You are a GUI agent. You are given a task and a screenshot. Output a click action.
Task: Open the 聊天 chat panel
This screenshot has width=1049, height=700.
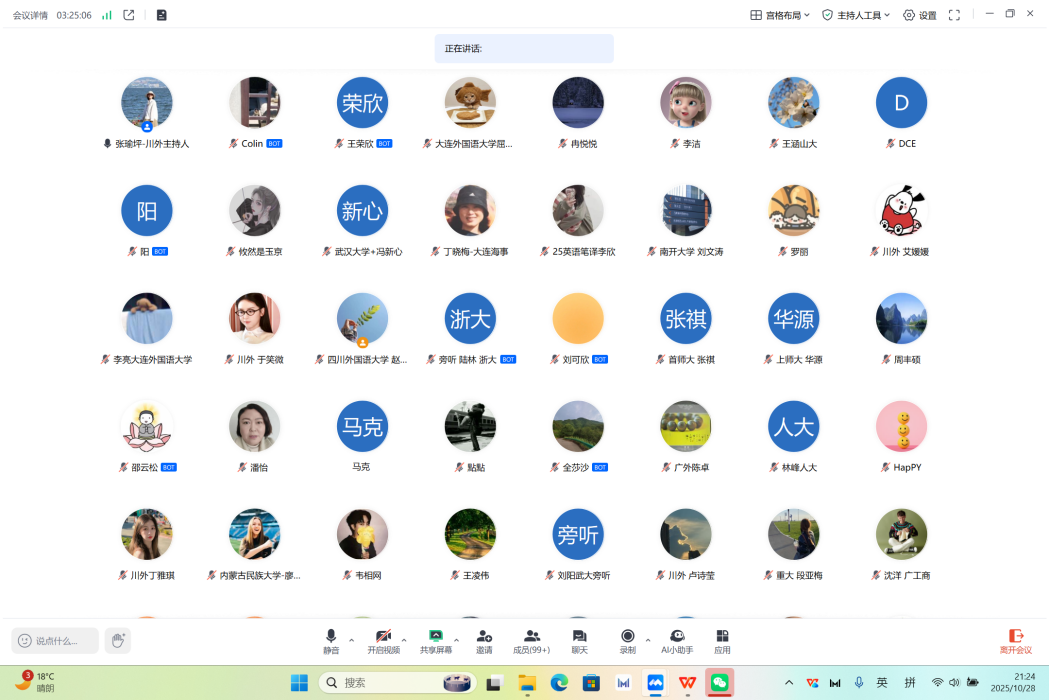(x=579, y=641)
